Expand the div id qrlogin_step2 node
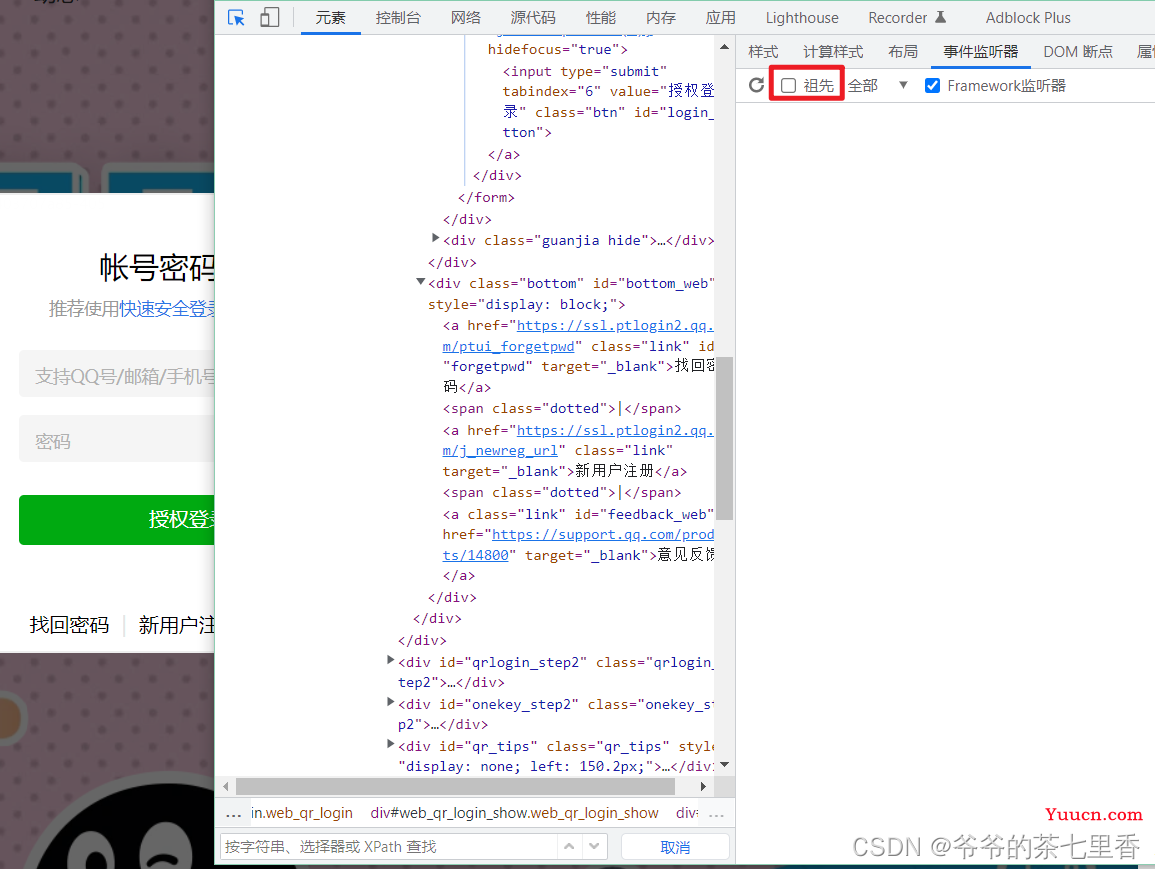Image resolution: width=1155 pixels, height=869 pixels. (390, 660)
